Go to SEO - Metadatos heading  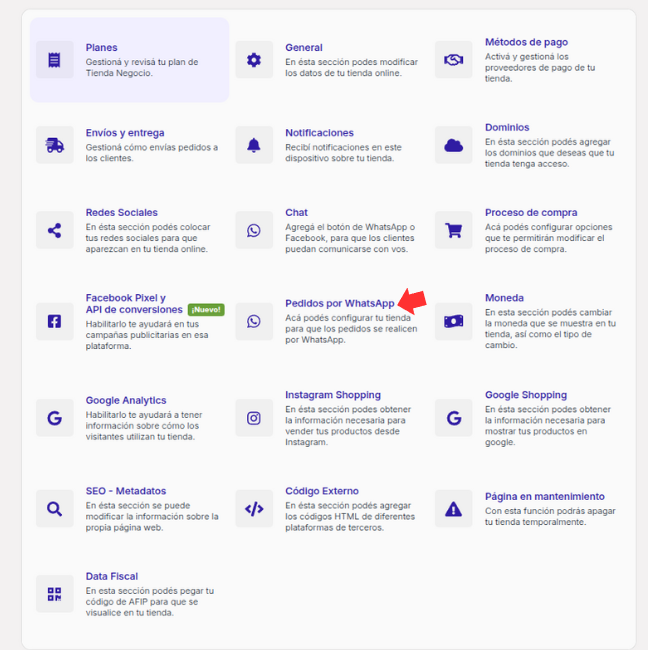tap(126, 491)
